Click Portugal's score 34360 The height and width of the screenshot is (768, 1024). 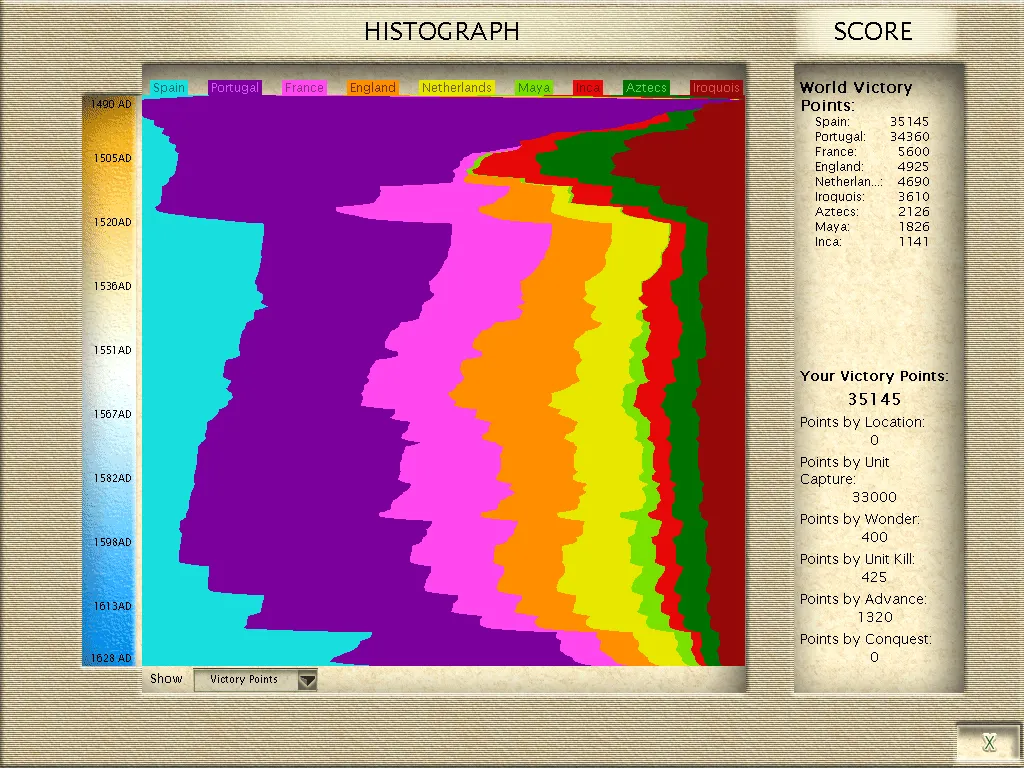tap(909, 136)
